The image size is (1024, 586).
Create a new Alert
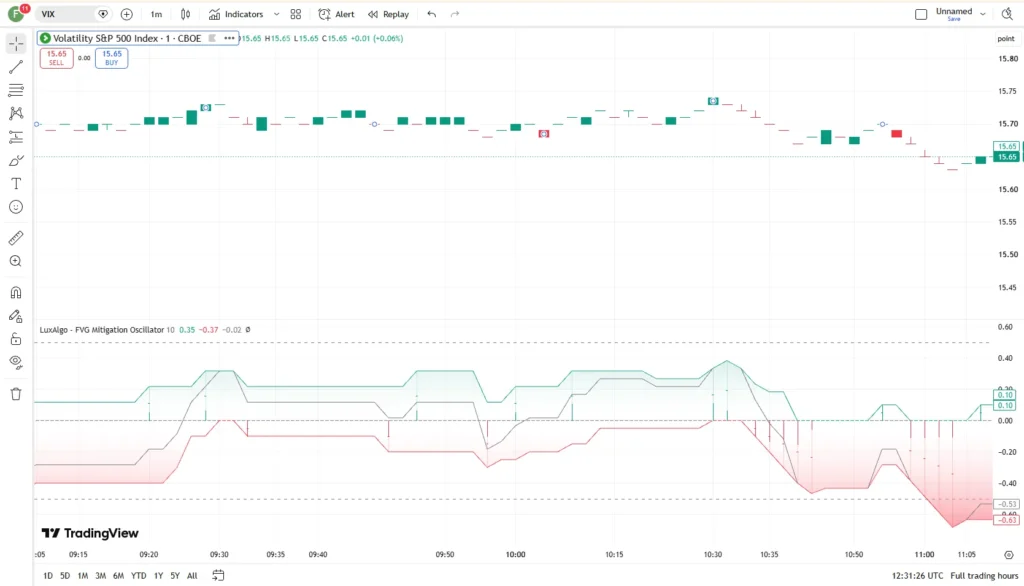pyautogui.click(x=336, y=14)
